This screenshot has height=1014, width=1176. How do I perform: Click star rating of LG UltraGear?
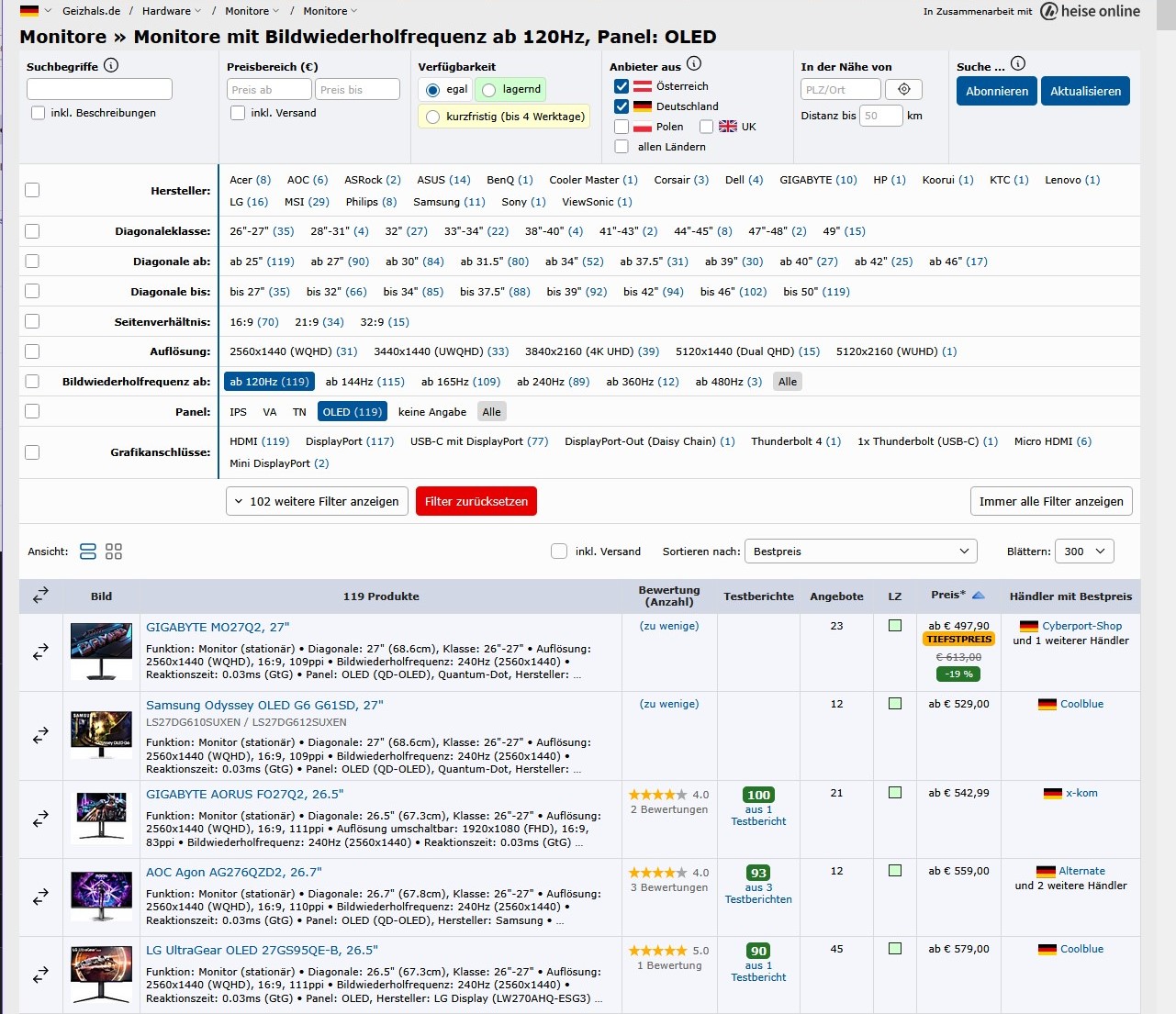(657, 951)
